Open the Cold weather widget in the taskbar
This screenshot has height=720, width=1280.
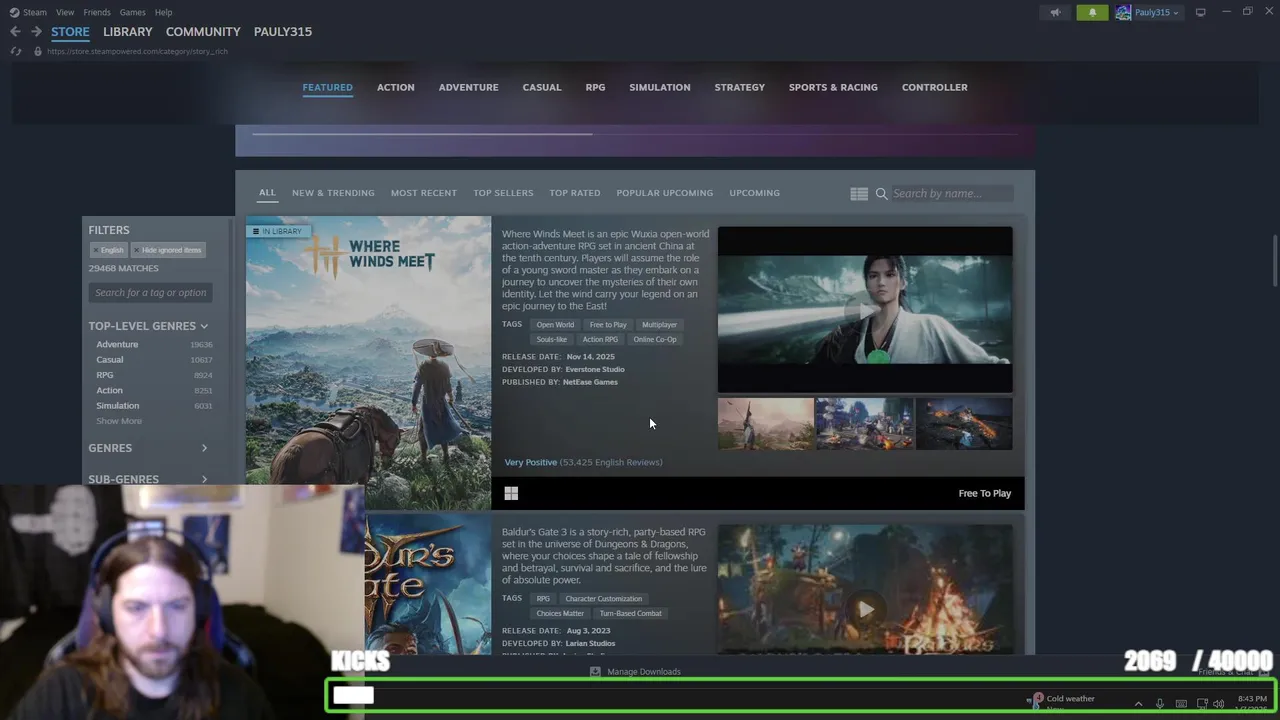click(x=1064, y=702)
